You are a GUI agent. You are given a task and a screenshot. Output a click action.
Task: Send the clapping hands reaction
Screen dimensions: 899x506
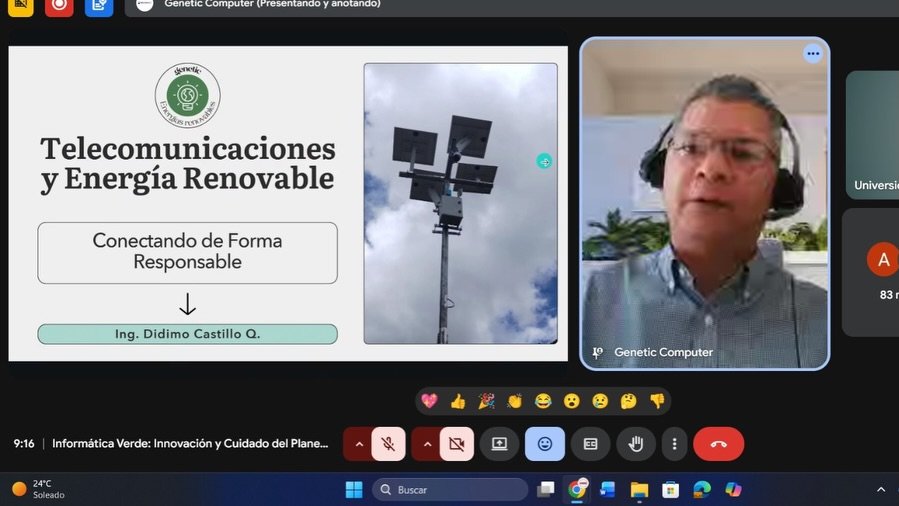pos(515,401)
